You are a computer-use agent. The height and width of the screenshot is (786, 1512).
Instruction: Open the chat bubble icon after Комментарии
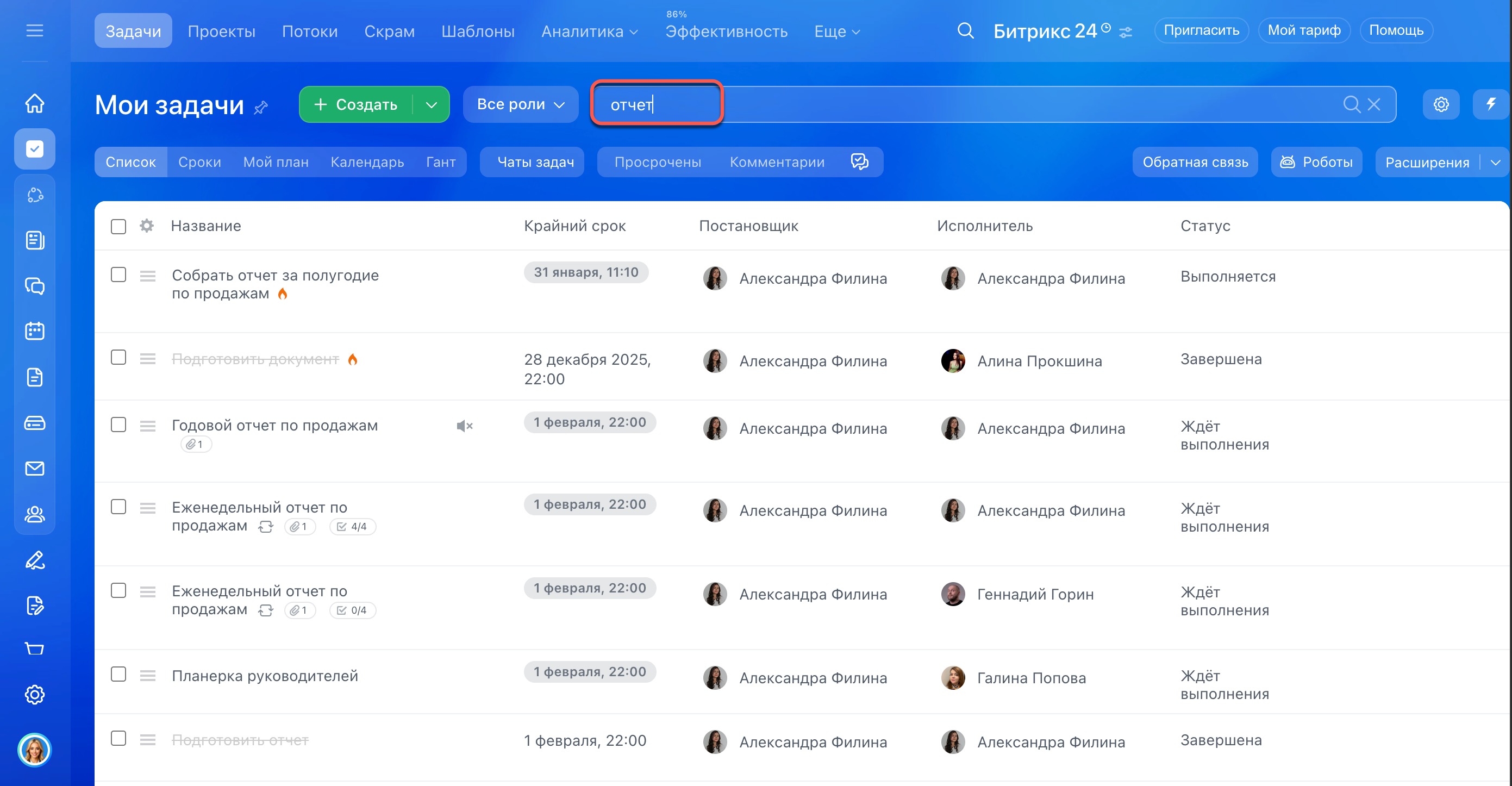859,161
